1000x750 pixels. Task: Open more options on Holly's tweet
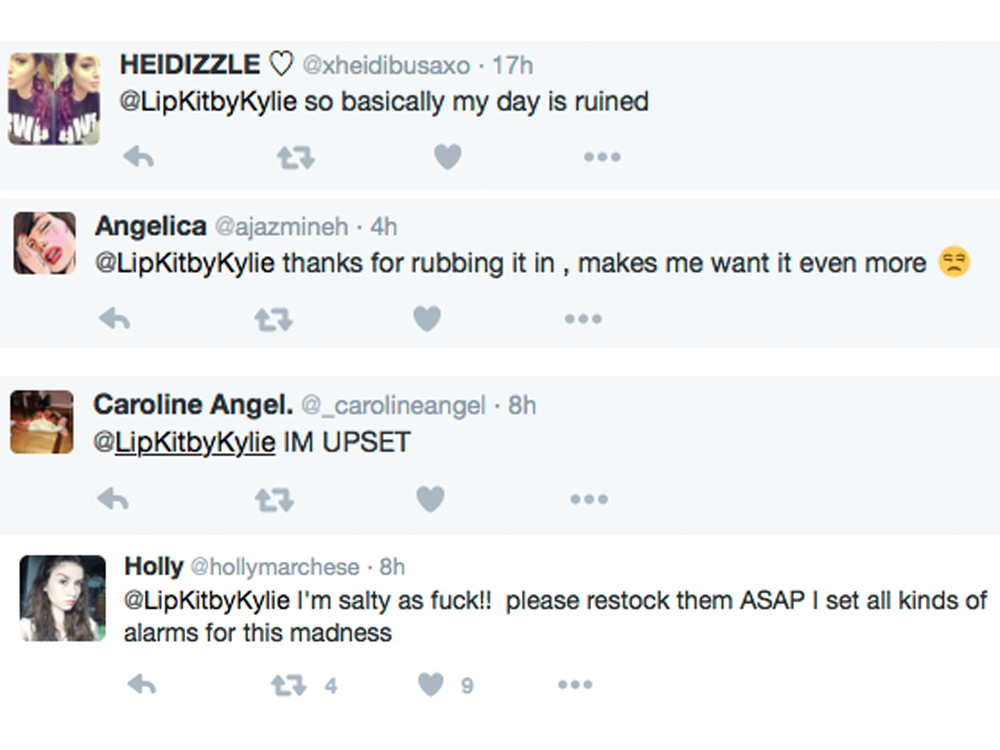(575, 685)
